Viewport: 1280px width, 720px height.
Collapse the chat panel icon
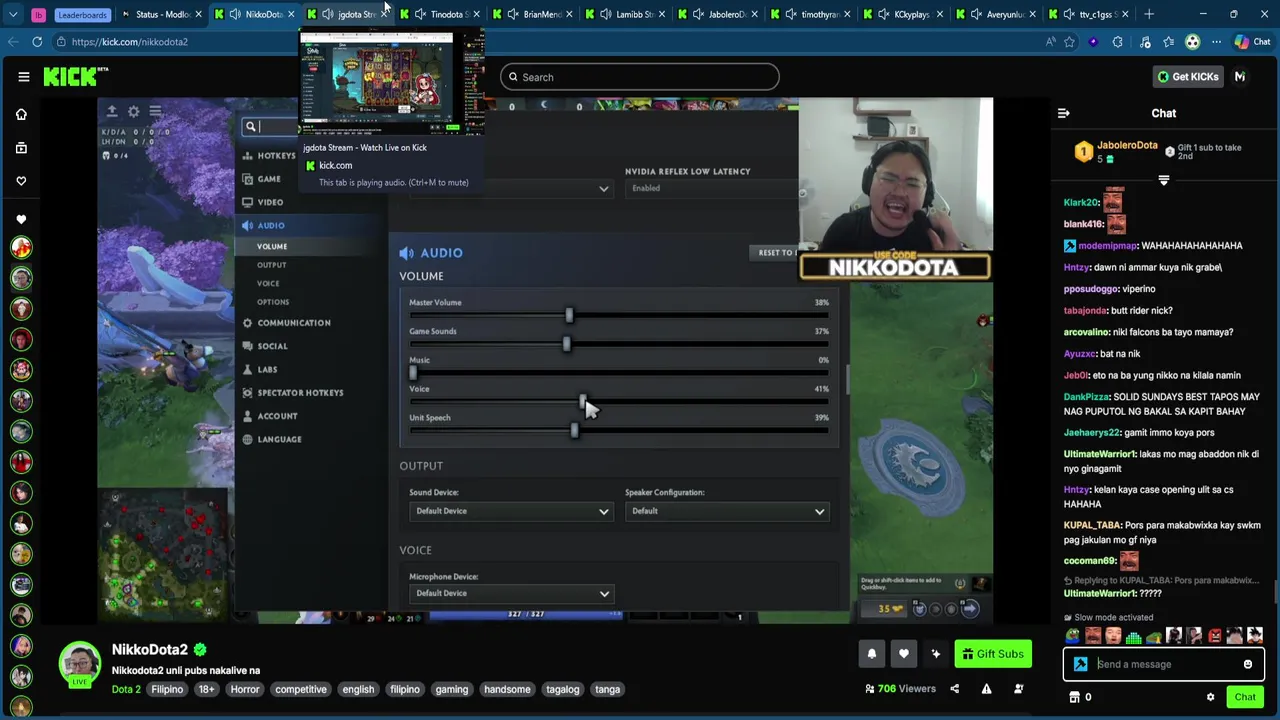coord(1064,113)
